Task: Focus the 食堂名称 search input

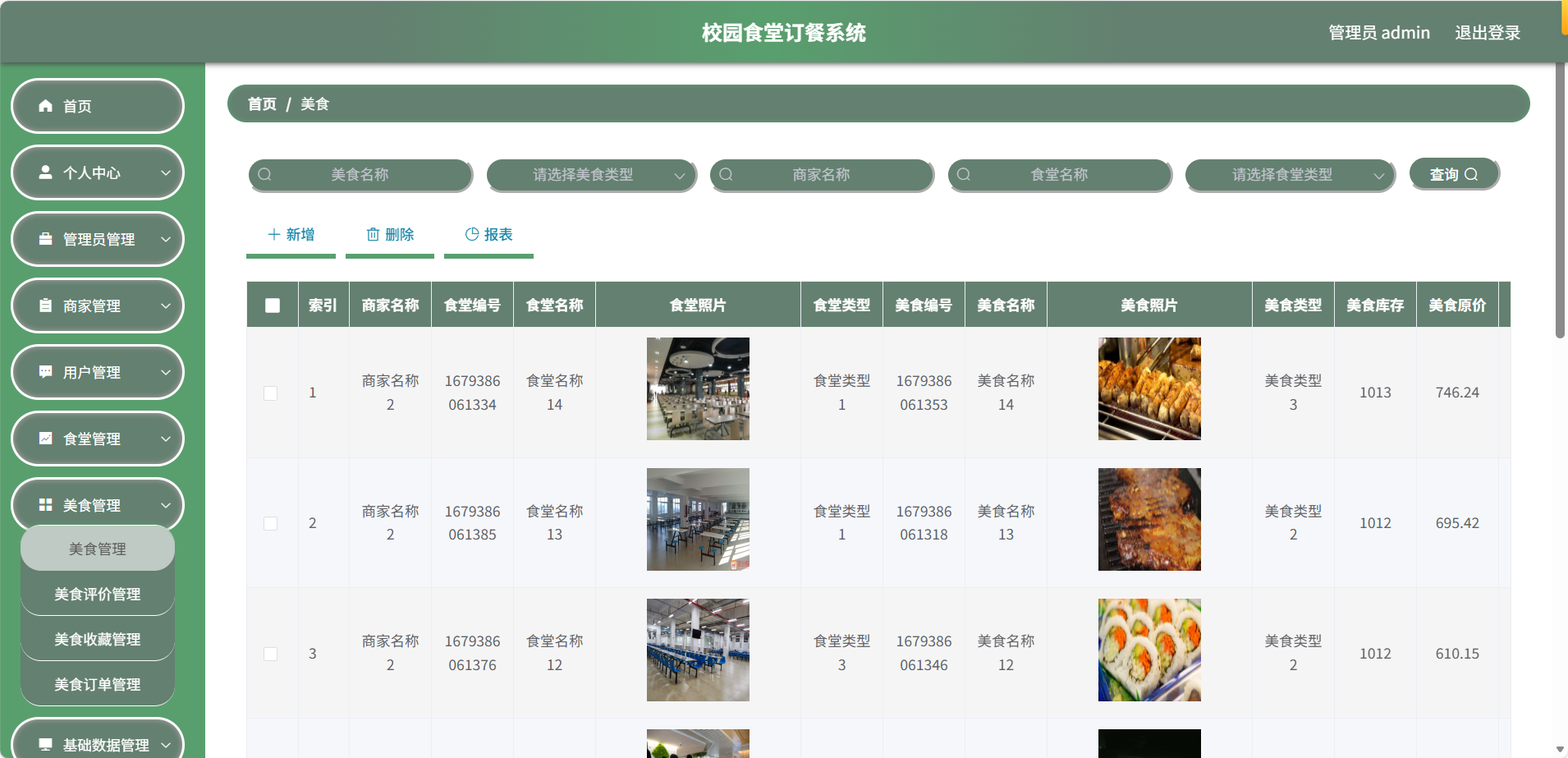Action: coord(1059,174)
